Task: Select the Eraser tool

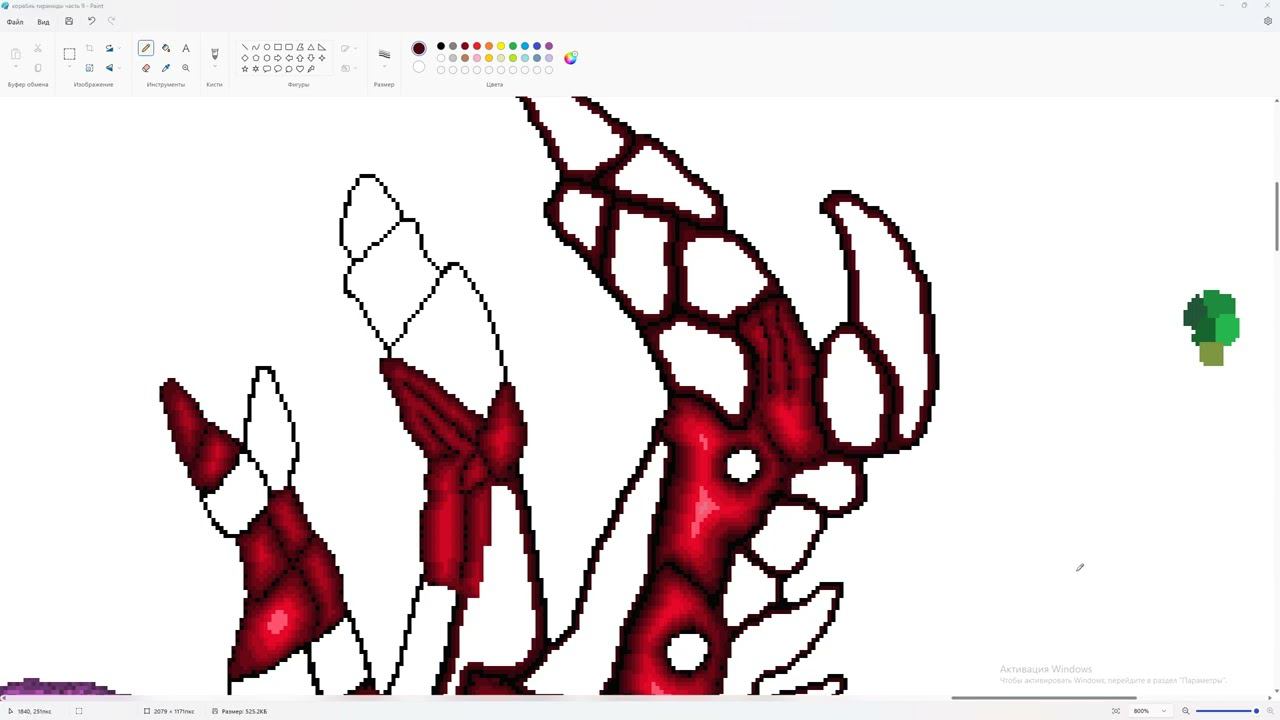Action: pos(146,68)
